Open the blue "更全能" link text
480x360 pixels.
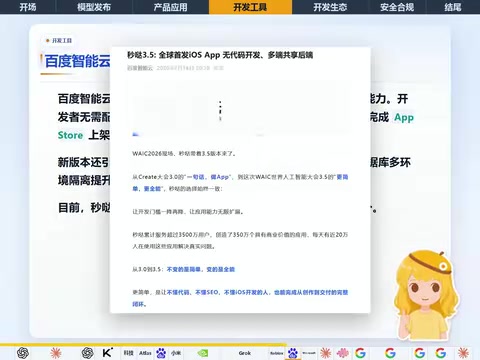(153, 189)
